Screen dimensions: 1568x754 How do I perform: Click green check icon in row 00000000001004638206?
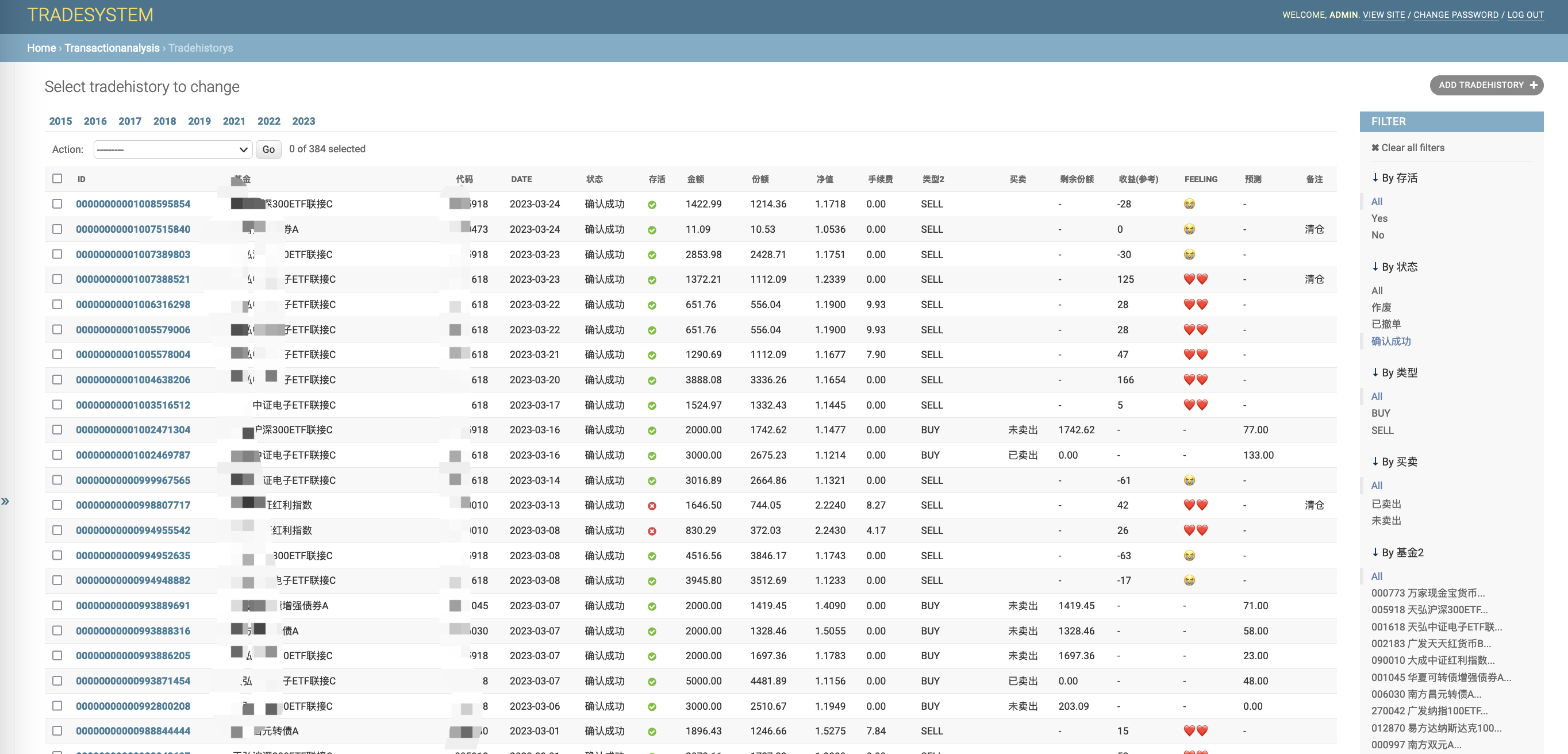pos(652,380)
